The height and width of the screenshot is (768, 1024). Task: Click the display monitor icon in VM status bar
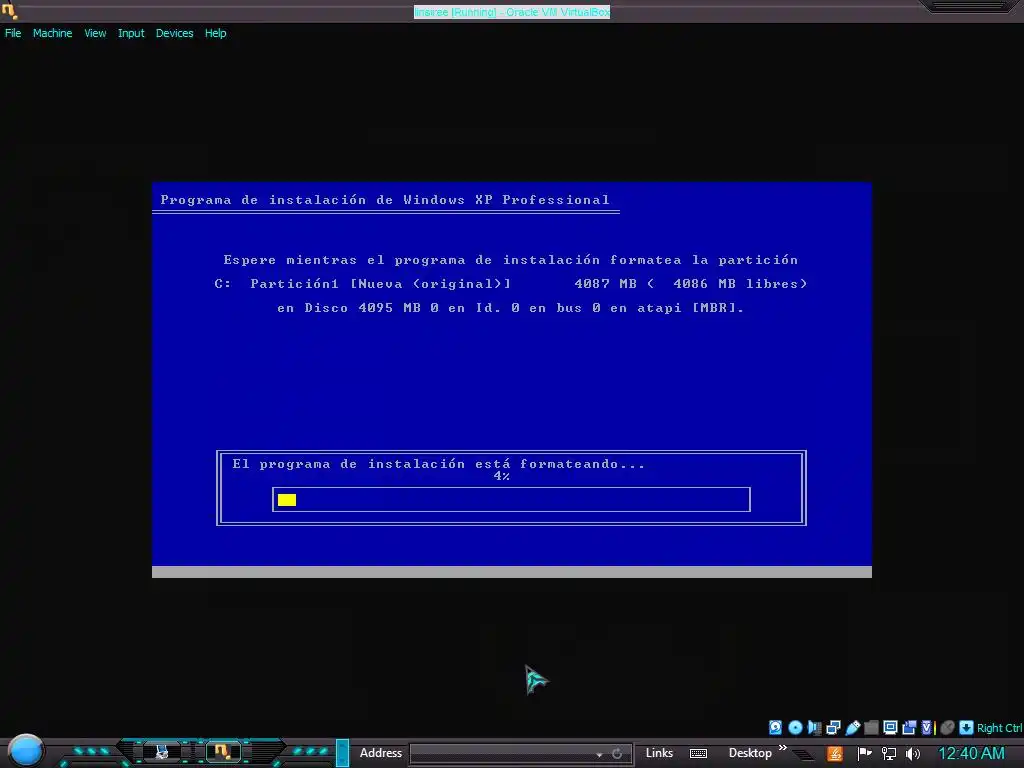[890, 728]
